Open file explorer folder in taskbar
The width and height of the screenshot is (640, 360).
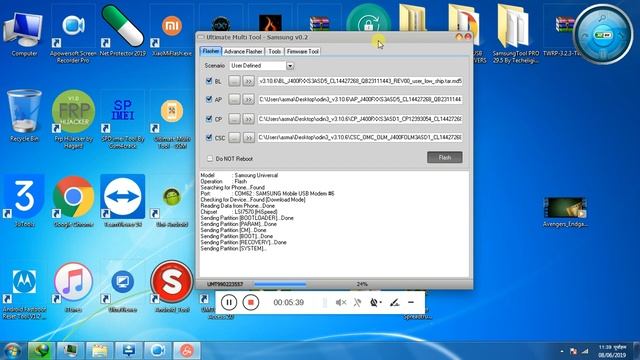point(99,351)
